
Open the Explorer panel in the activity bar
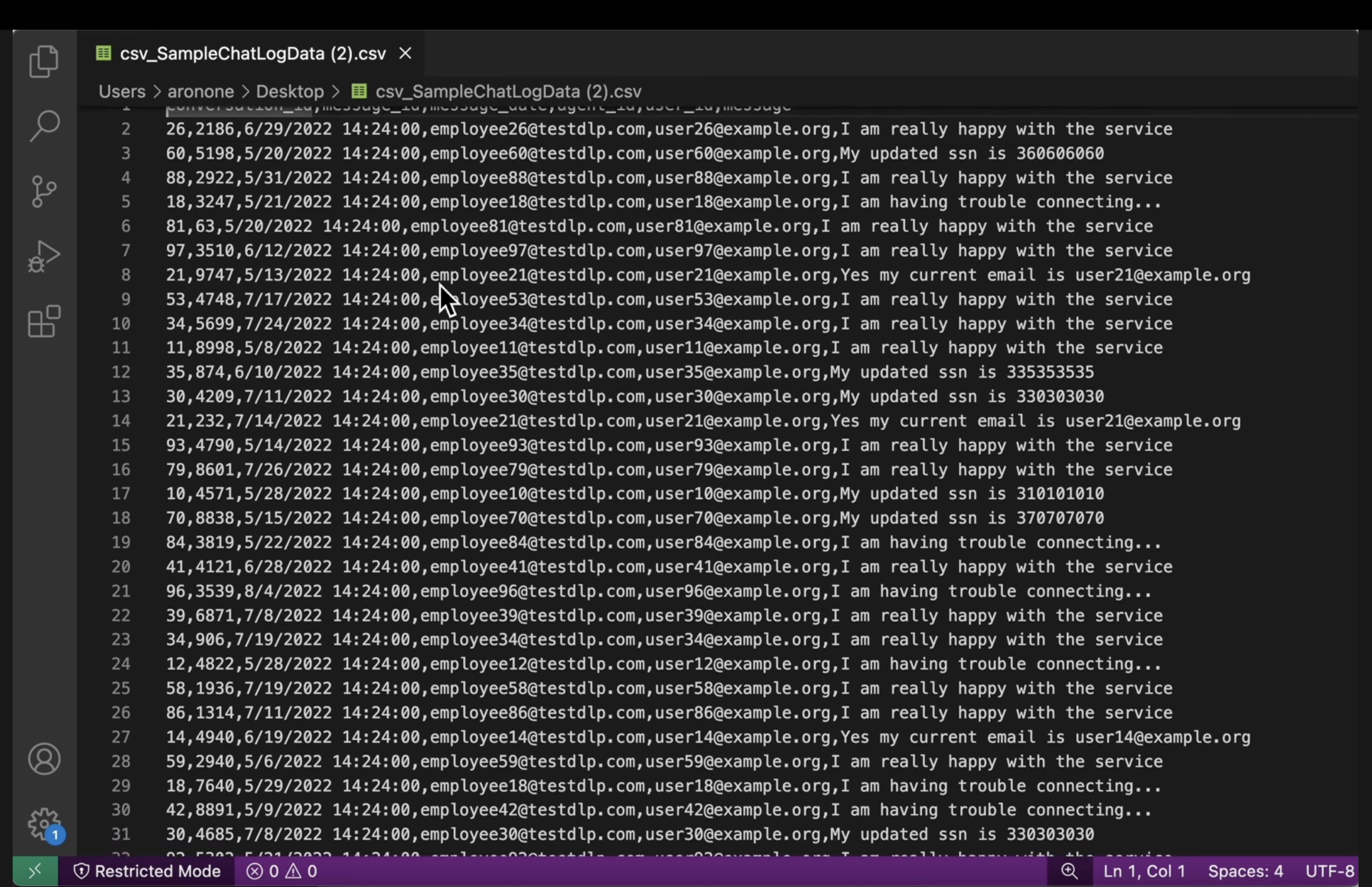click(x=44, y=61)
